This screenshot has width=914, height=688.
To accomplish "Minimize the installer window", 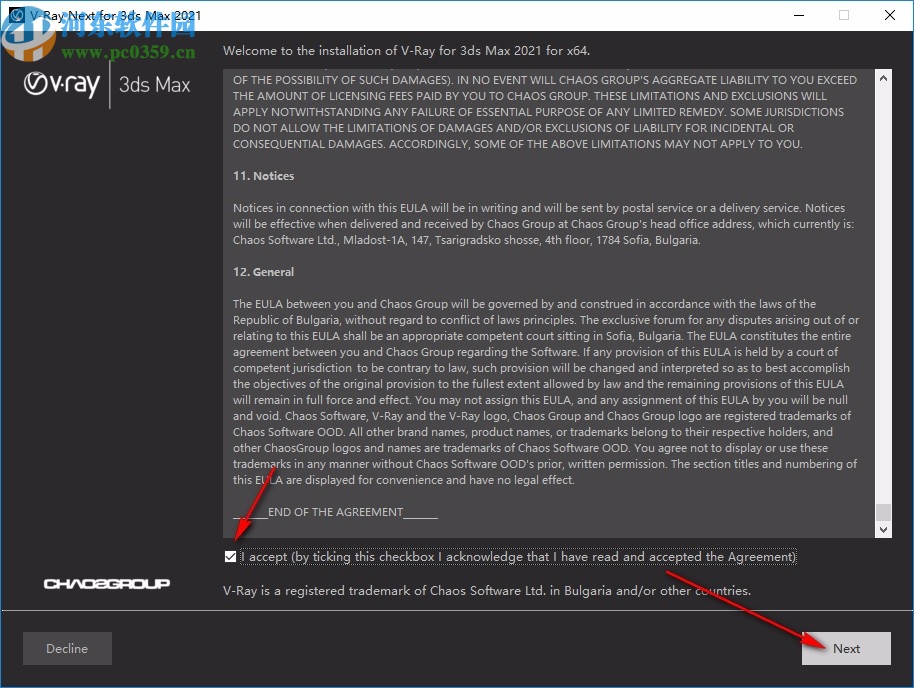I will coord(797,16).
